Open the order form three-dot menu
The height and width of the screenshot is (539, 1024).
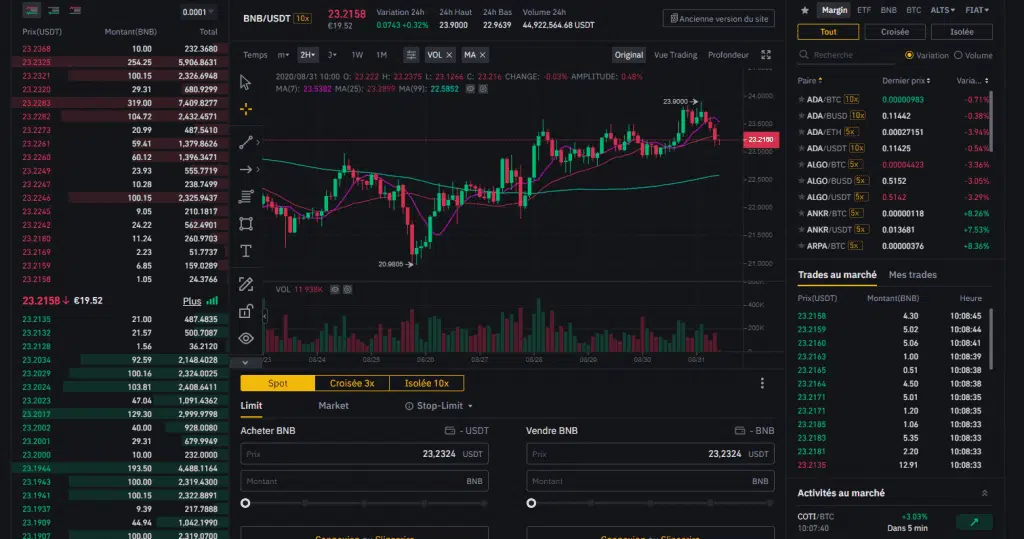(762, 384)
